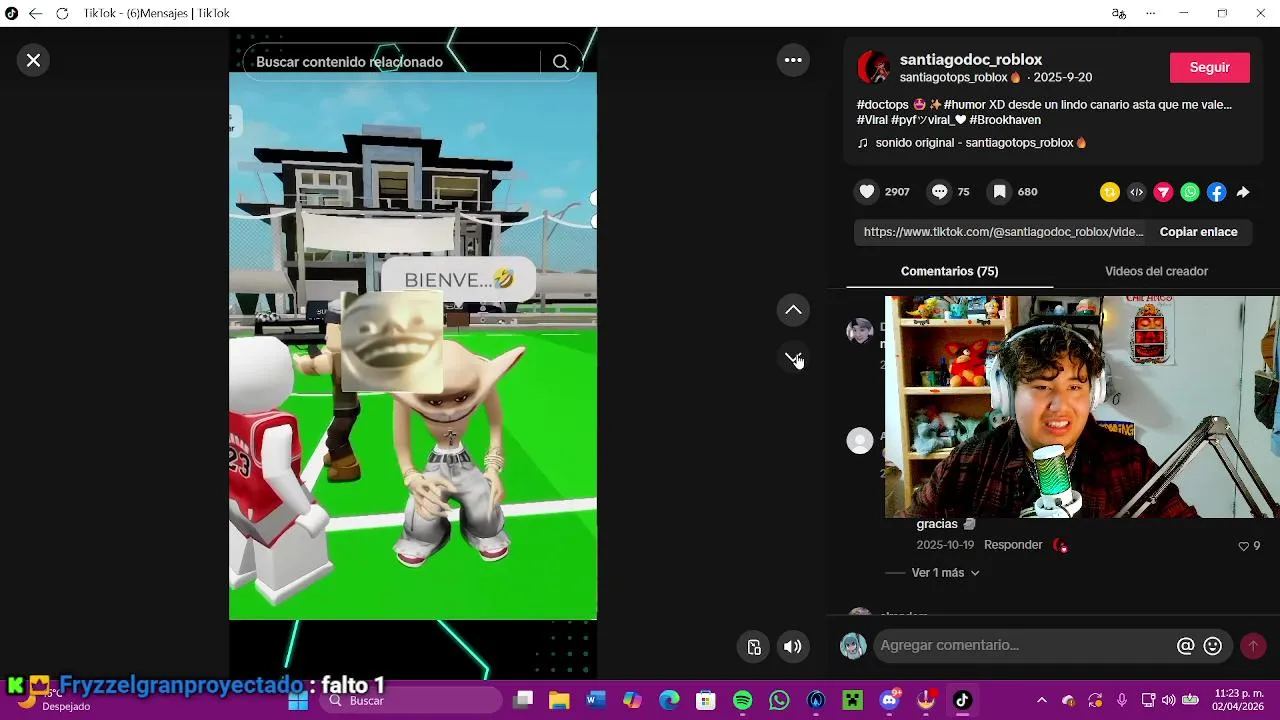Open the clock showing 11:23 p. m.
The height and width of the screenshot is (720, 1280).
point(1237,700)
